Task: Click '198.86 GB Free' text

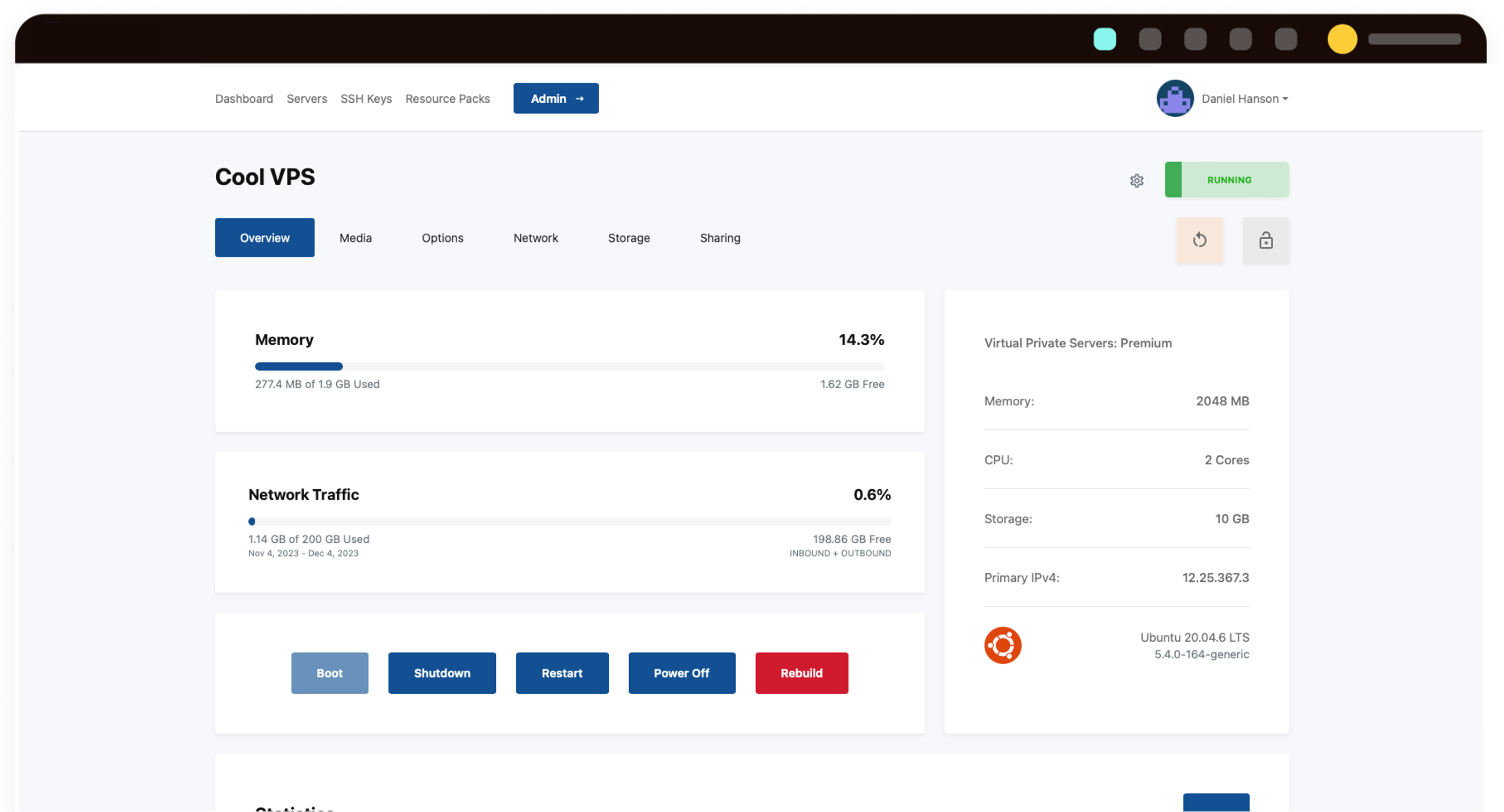Action: click(x=852, y=539)
